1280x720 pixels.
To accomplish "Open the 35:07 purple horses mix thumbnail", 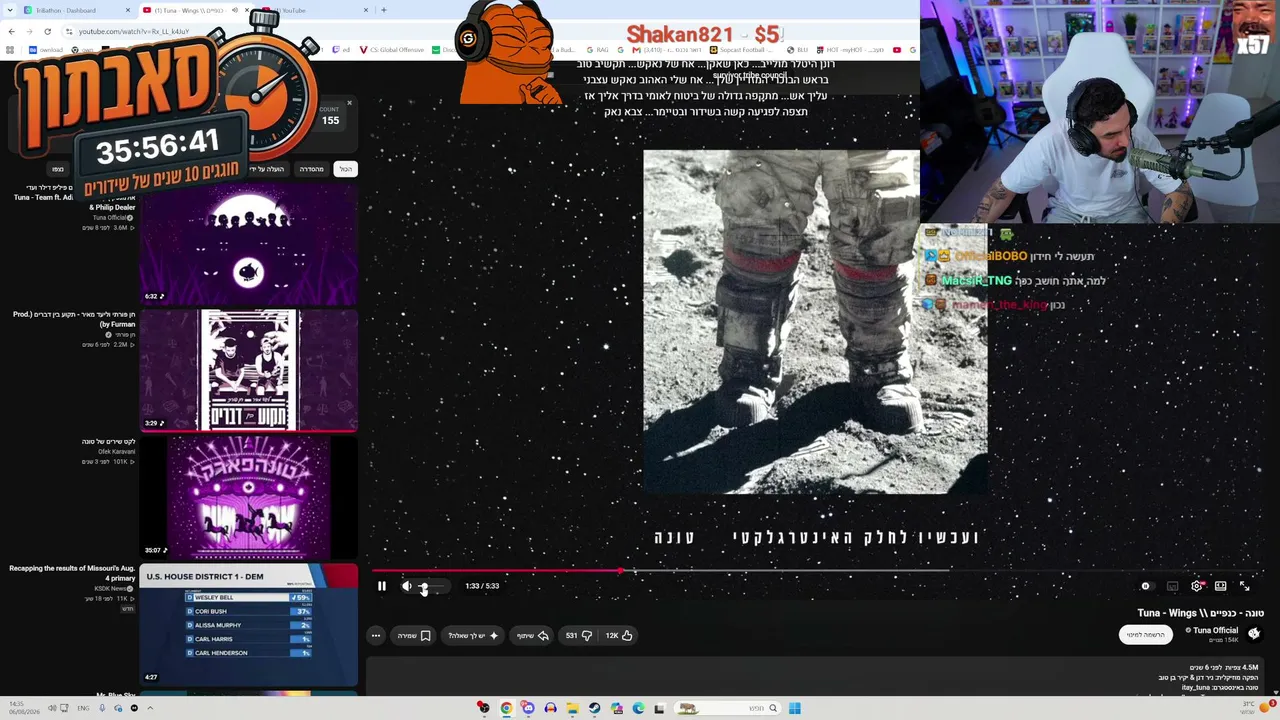I will (248, 496).
